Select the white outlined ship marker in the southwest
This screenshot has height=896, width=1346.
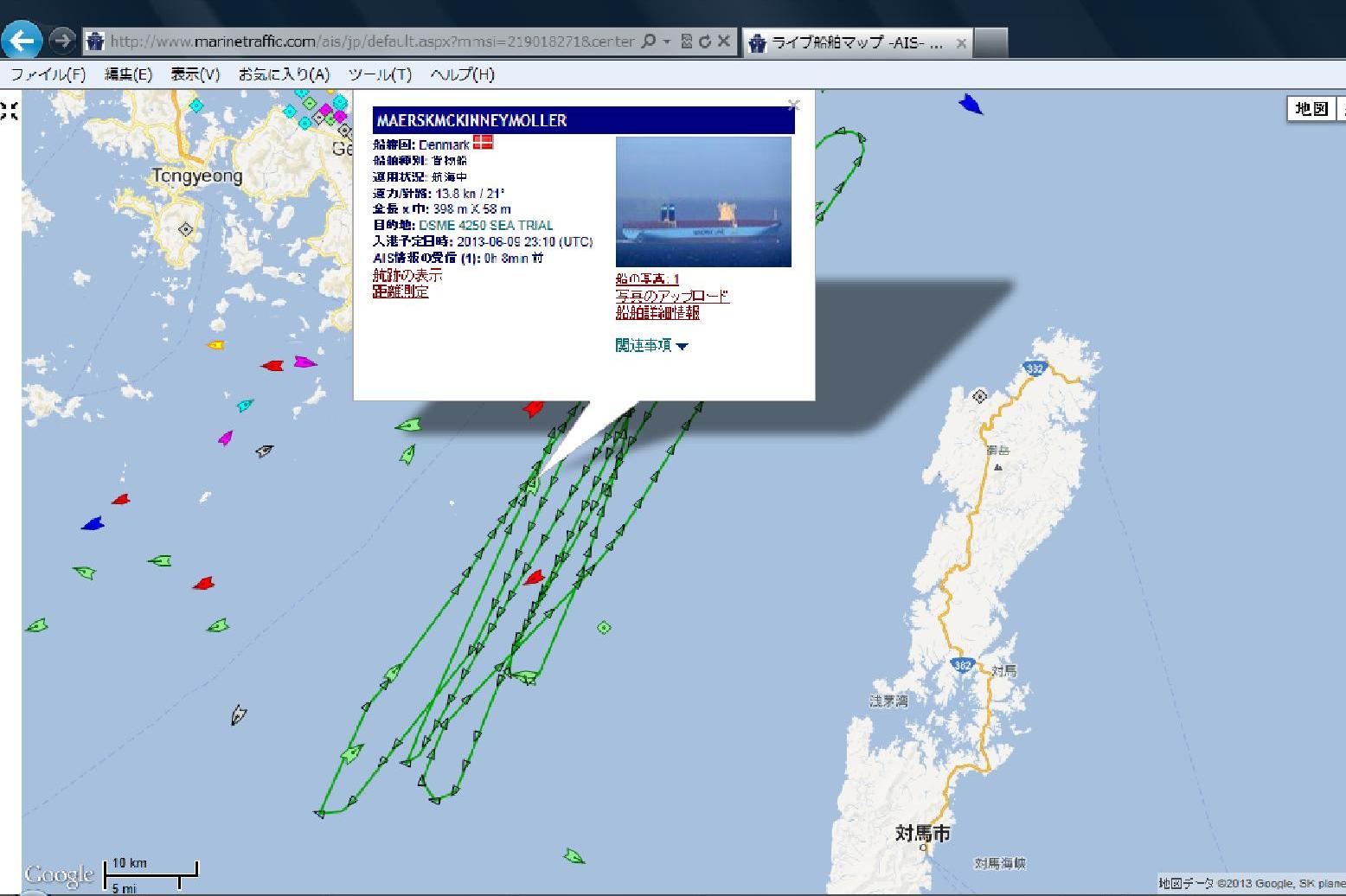pyautogui.click(x=240, y=715)
